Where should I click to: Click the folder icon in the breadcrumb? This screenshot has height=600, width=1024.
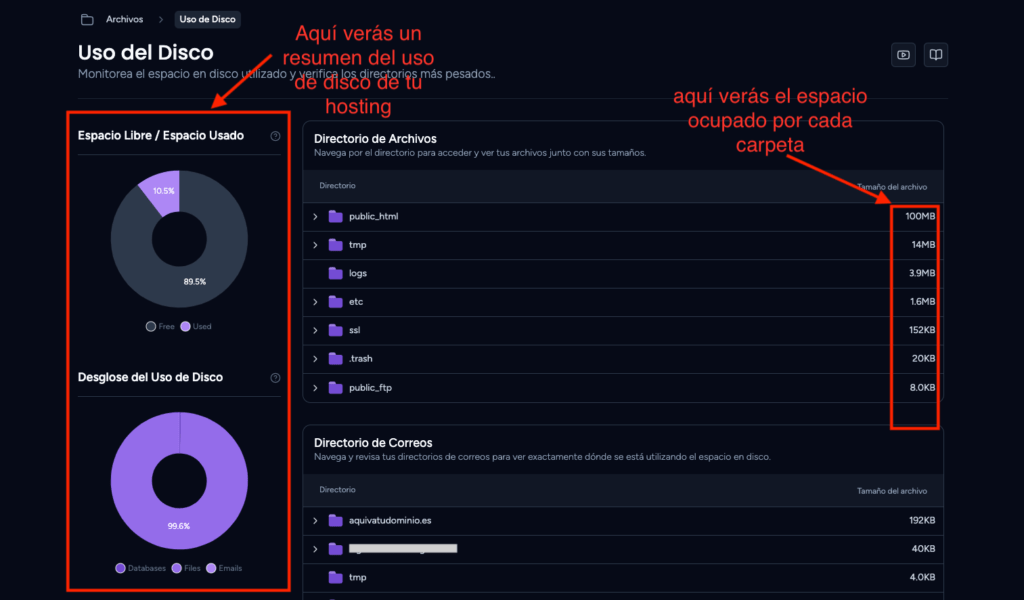(x=87, y=20)
